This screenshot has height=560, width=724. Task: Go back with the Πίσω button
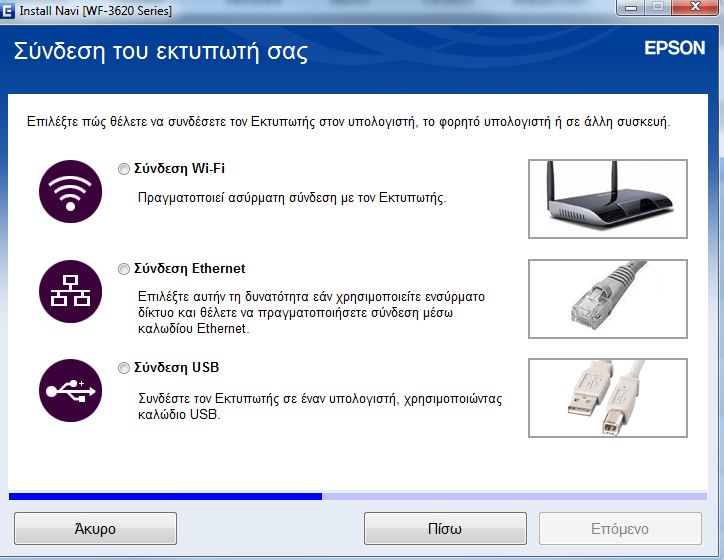[x=445, y=529]
